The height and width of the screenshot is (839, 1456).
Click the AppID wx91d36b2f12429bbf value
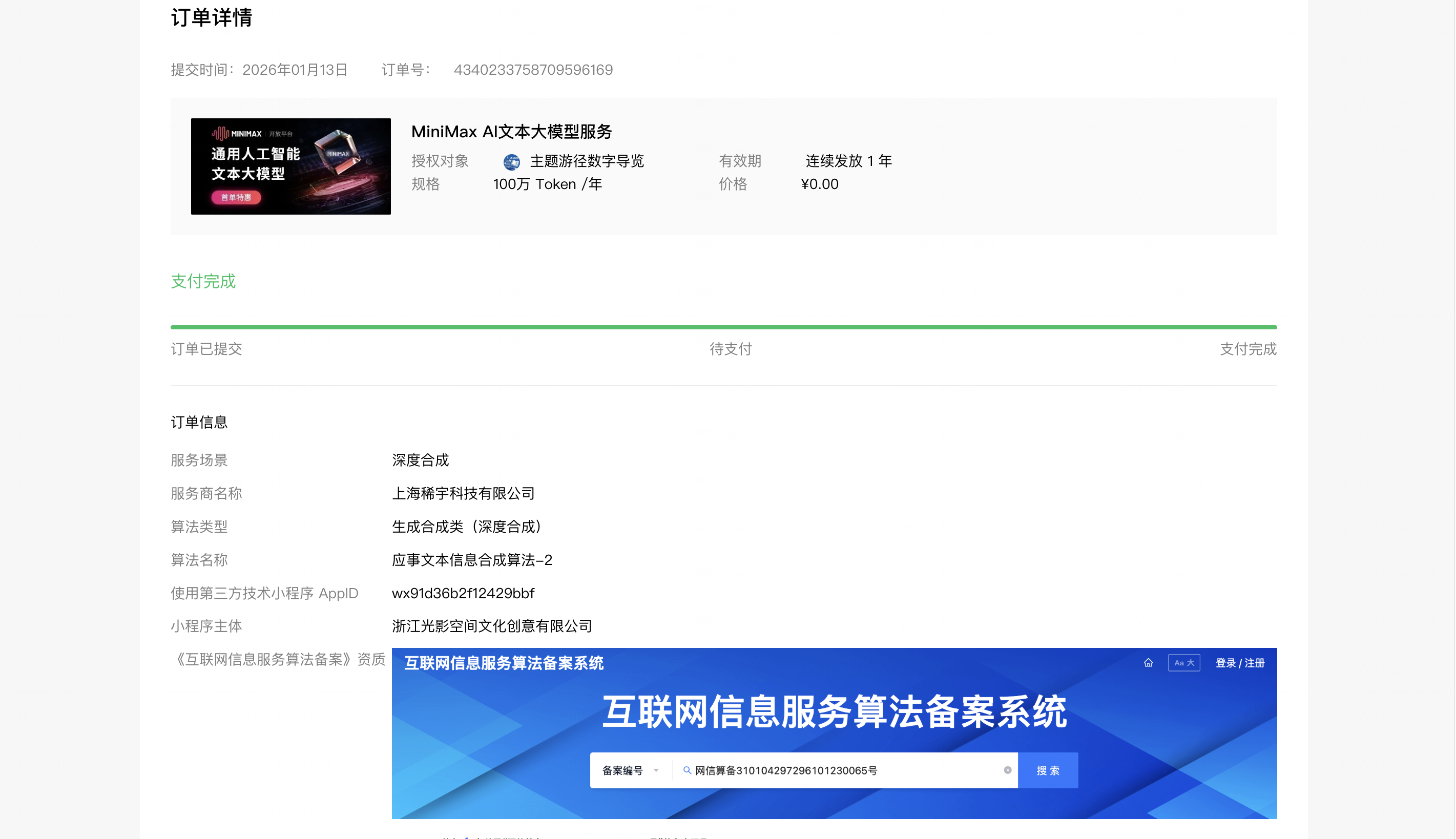tap(463, 593)
